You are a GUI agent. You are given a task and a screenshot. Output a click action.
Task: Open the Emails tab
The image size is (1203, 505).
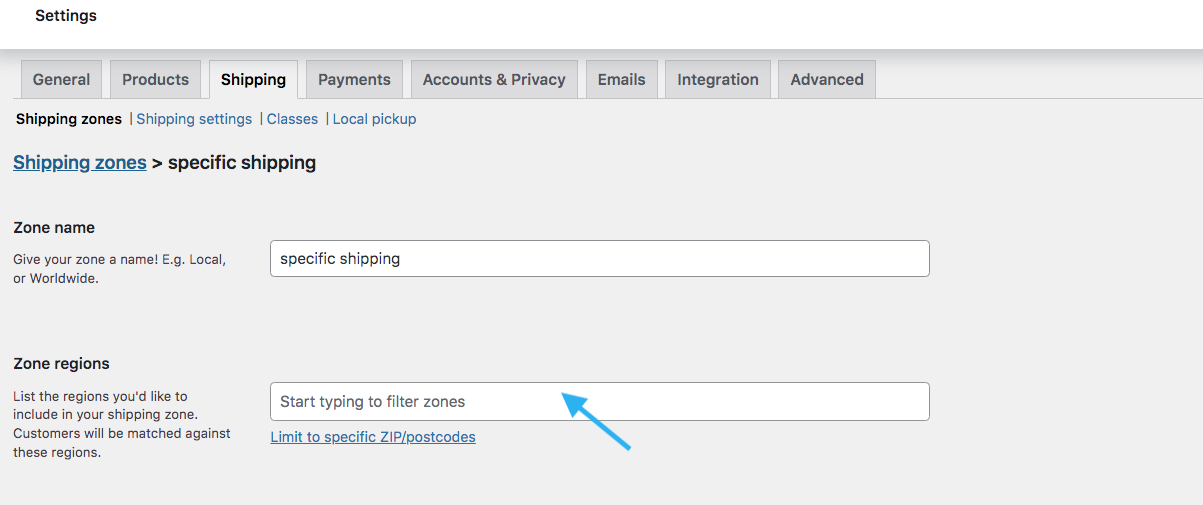[621, 80]
